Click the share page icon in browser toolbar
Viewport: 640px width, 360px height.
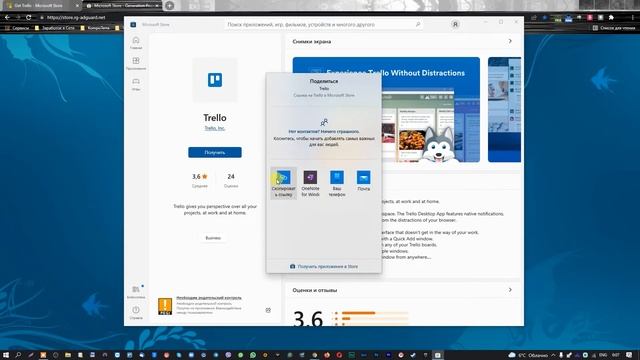[533, 18]
